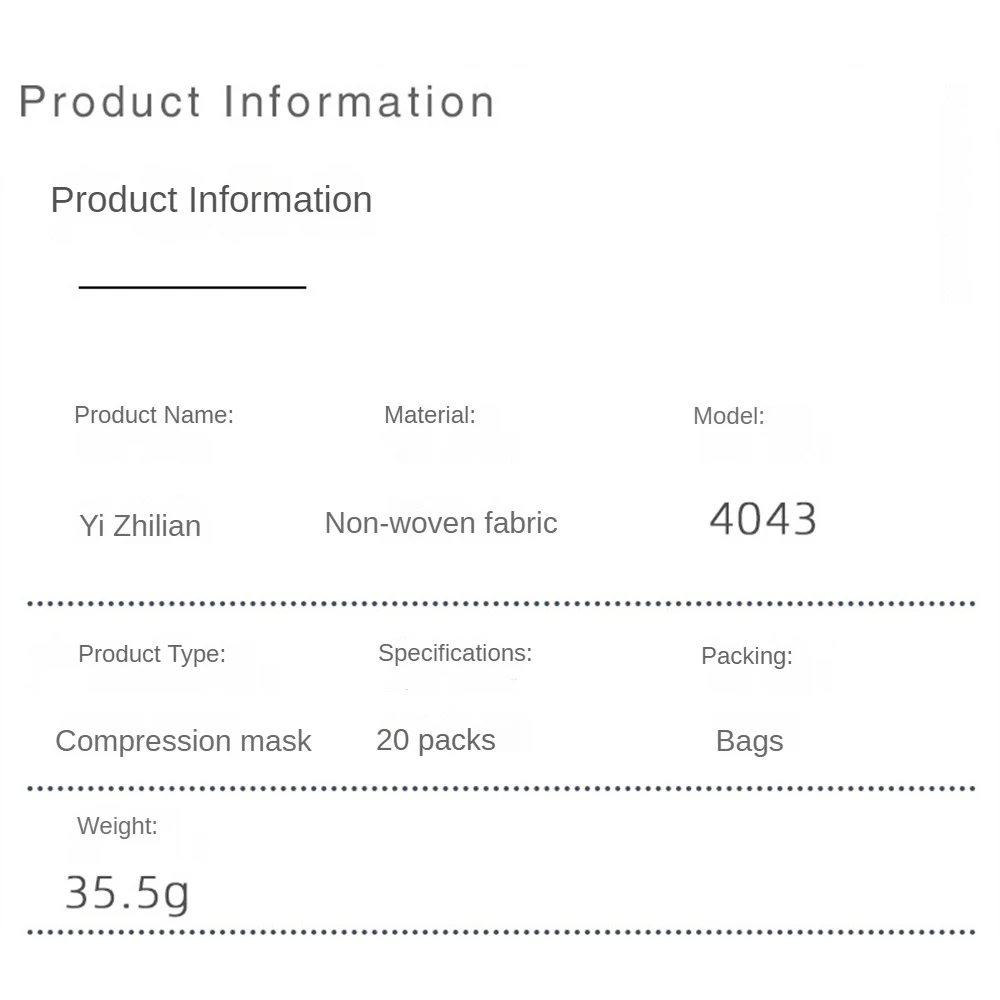
Task: Select the 35.5g weight value
Action: point(127,892)
